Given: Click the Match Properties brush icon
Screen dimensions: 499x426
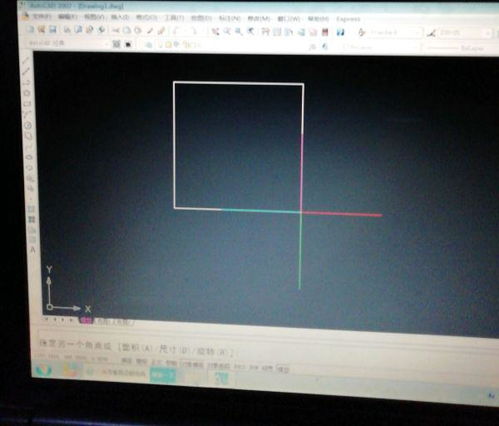Looking at the screenshot, I should [x=161, y=31].
